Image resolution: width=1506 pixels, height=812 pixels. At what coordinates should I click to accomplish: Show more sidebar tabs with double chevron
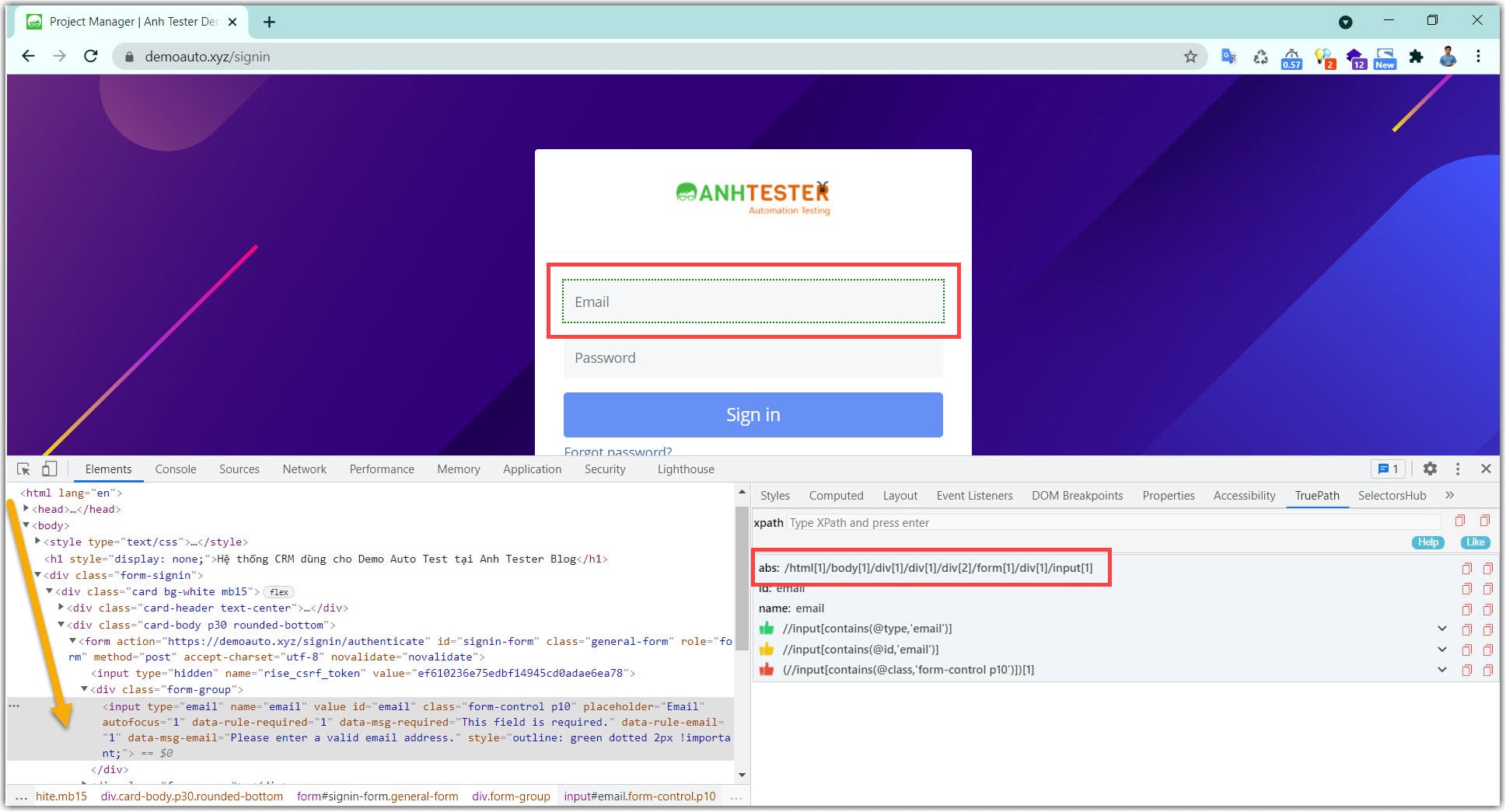1449,495
